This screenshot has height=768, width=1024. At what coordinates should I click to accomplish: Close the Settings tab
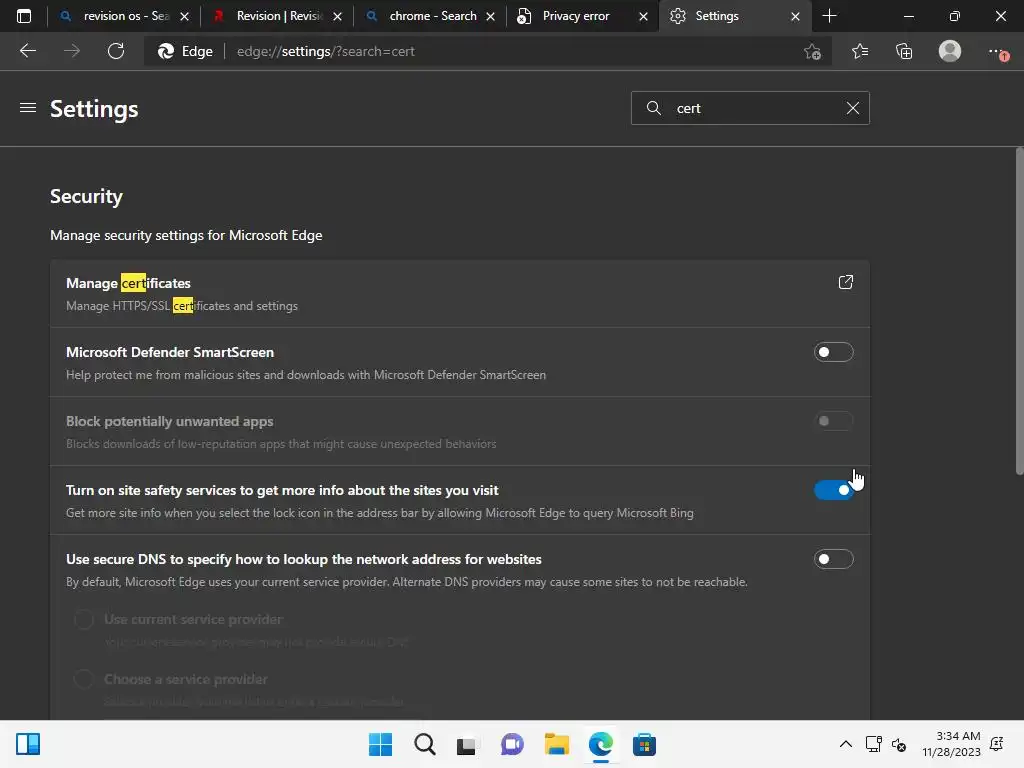[795, 16]
